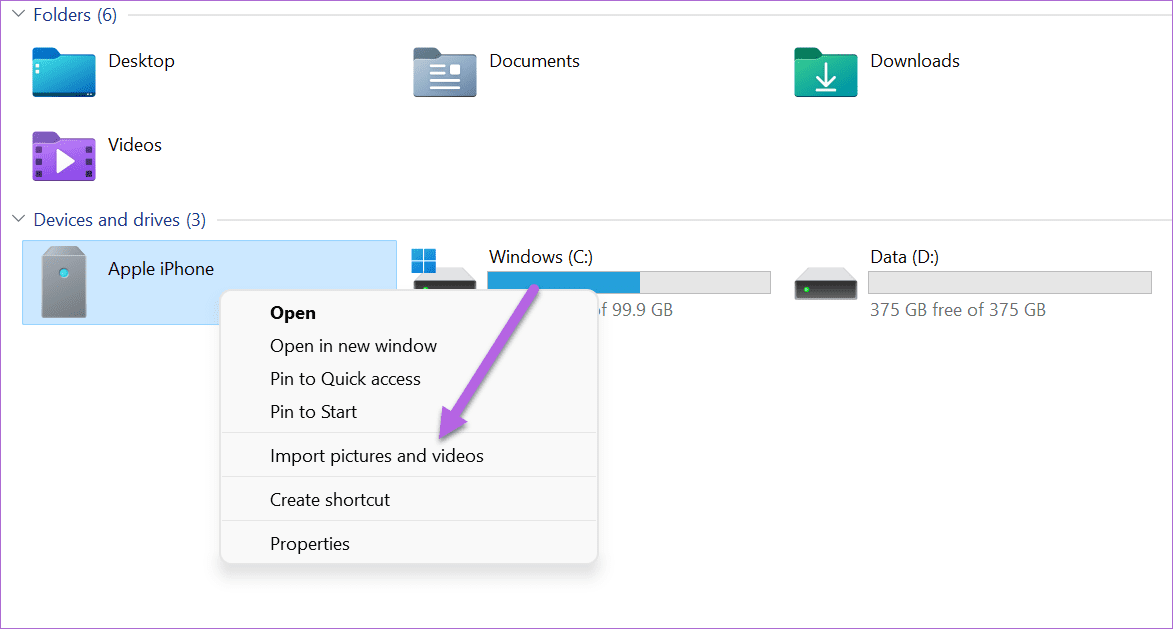
Task: Select Pin to Quick access
Action: pos(408,378)
